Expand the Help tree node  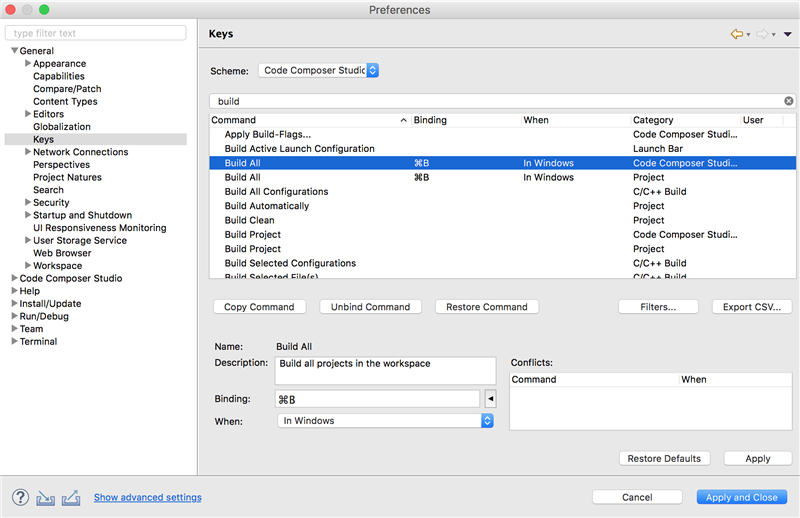[14, 290]
